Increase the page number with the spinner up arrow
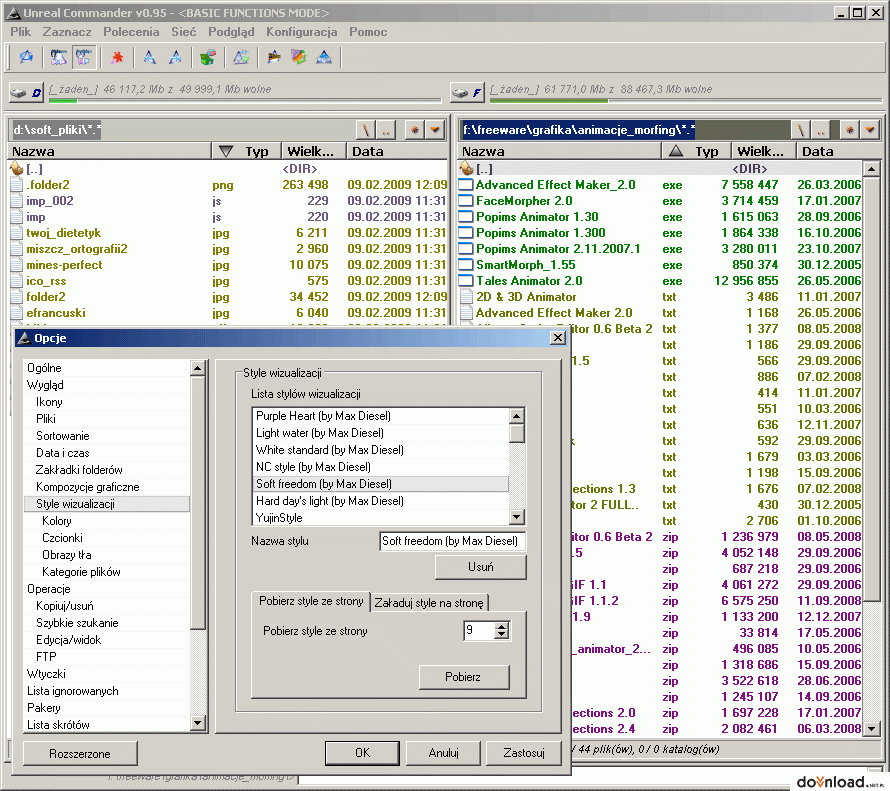 [501, 626]
